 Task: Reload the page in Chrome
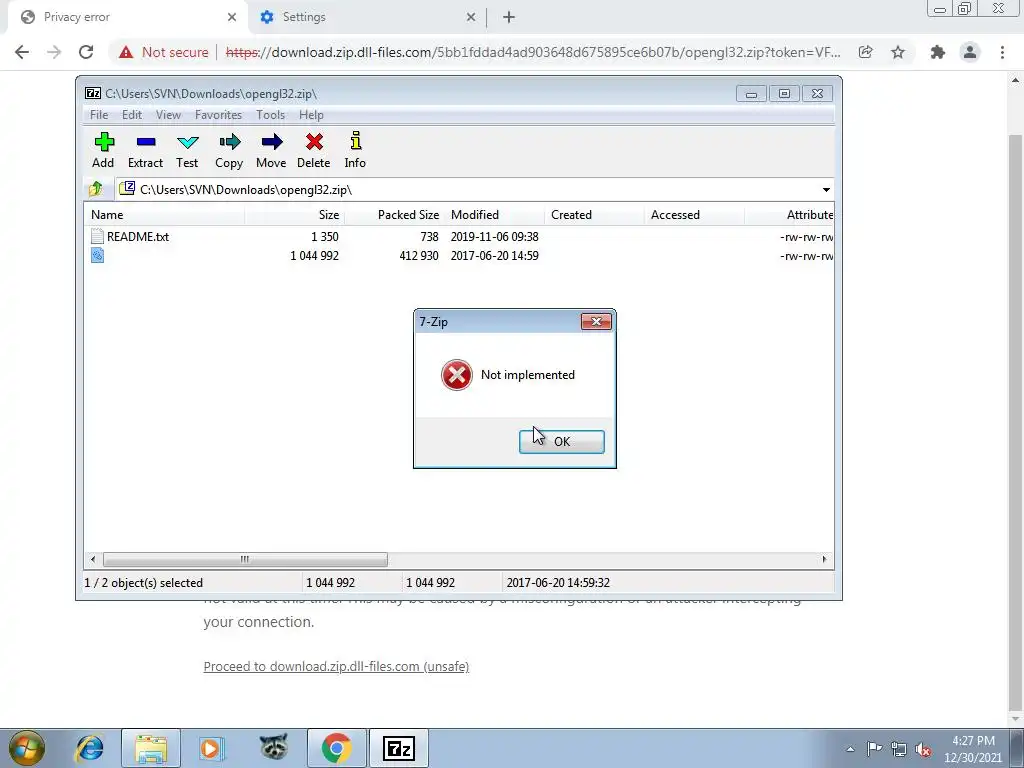[86, 52]
